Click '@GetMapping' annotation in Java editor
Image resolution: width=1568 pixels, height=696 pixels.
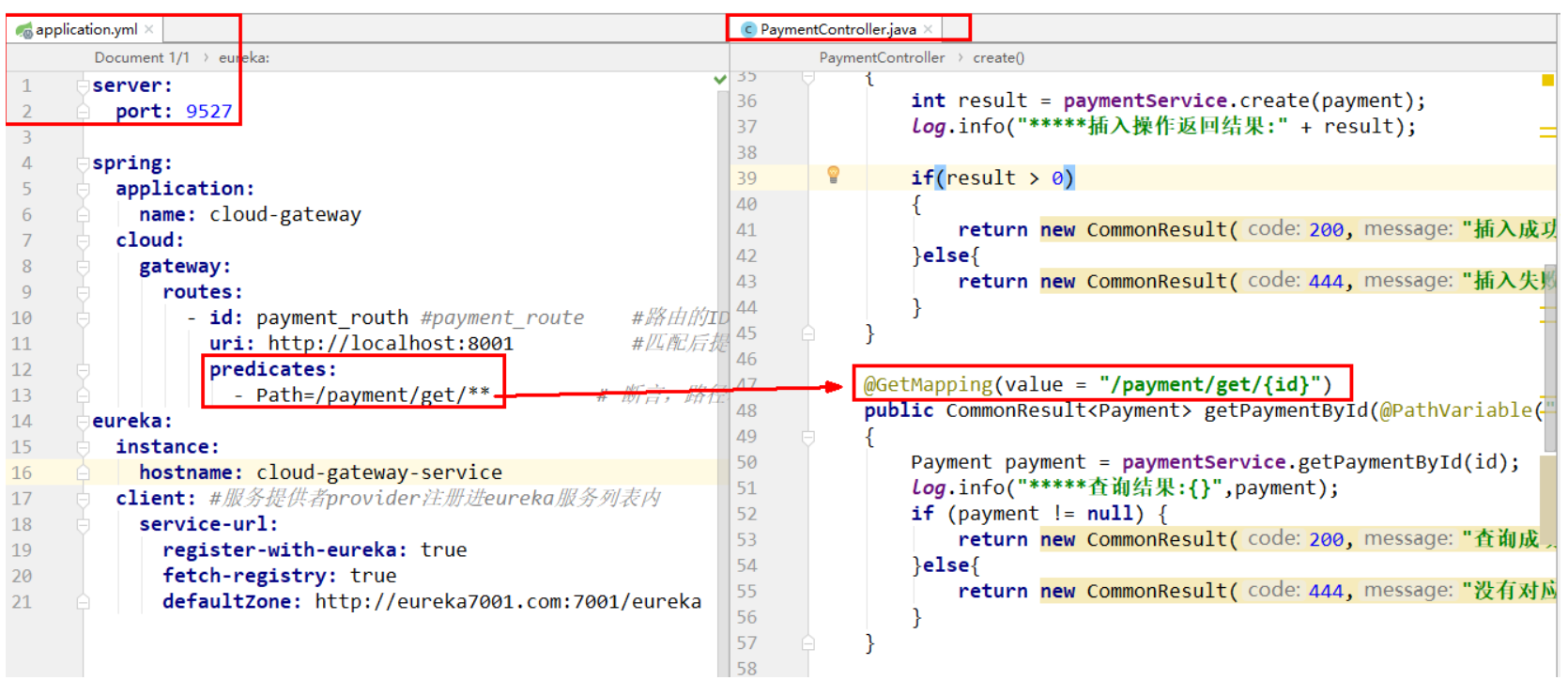(x=928, y=385)
